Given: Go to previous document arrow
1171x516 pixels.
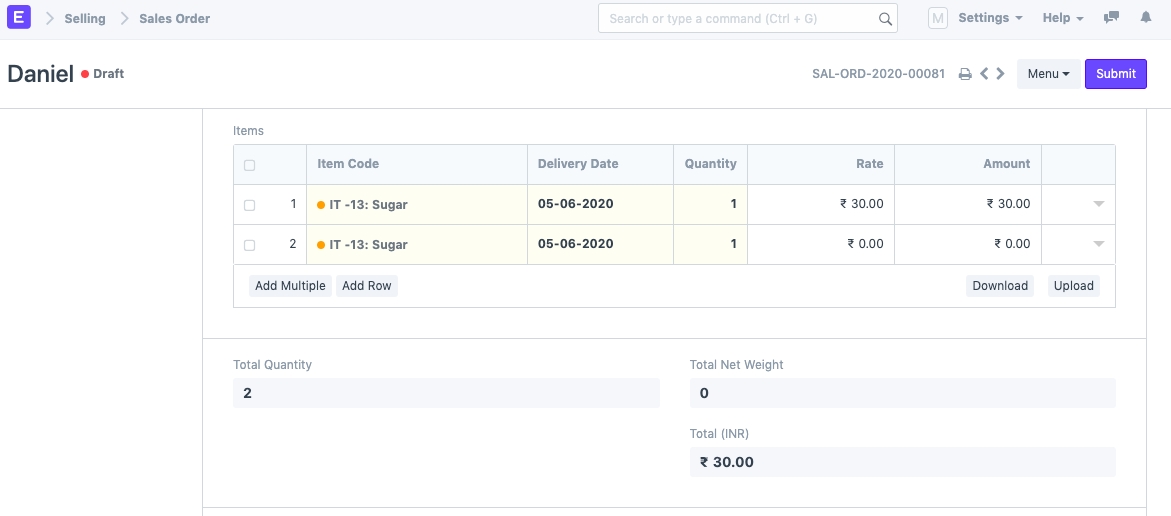Looking at the screenshot, I should pyautogui.click(x=984, y=74).
